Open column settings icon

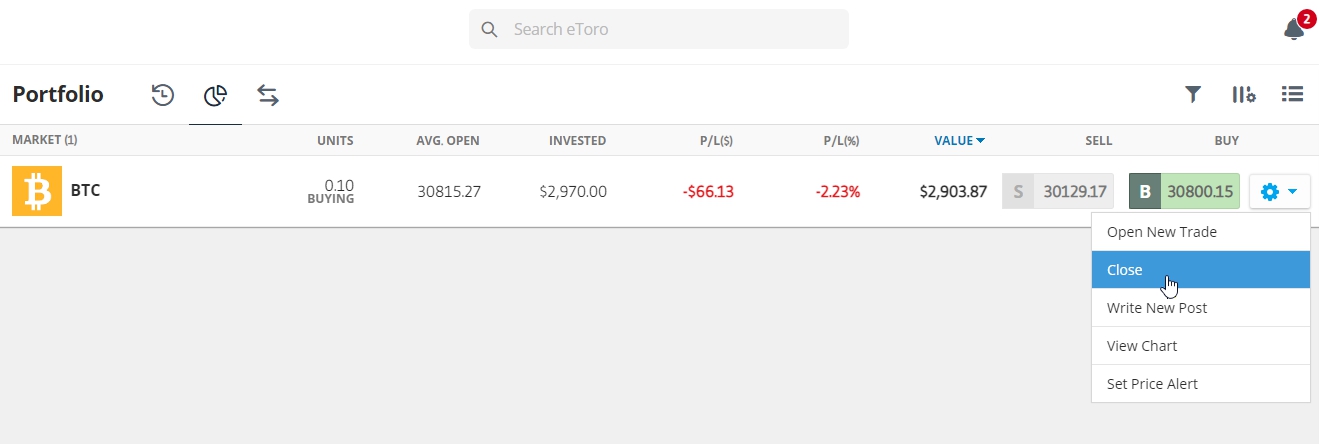pyautogui.click(x=1244, y=94)
